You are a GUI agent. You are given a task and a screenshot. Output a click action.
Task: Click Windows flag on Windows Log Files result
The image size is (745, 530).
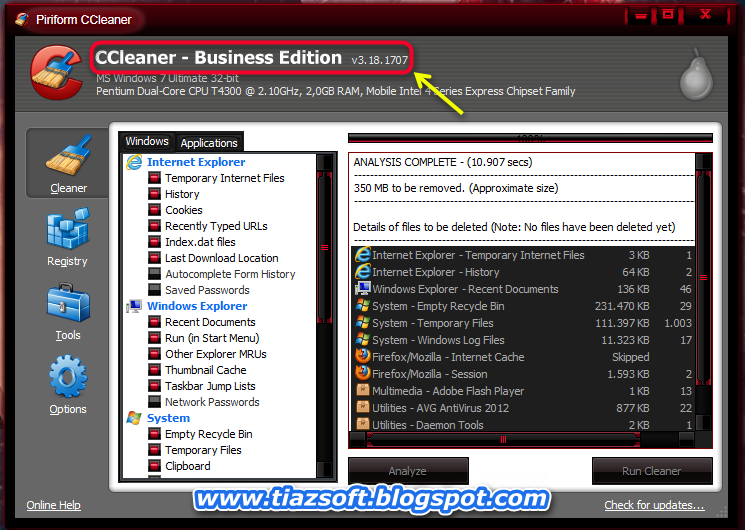(x=363, y=340)
